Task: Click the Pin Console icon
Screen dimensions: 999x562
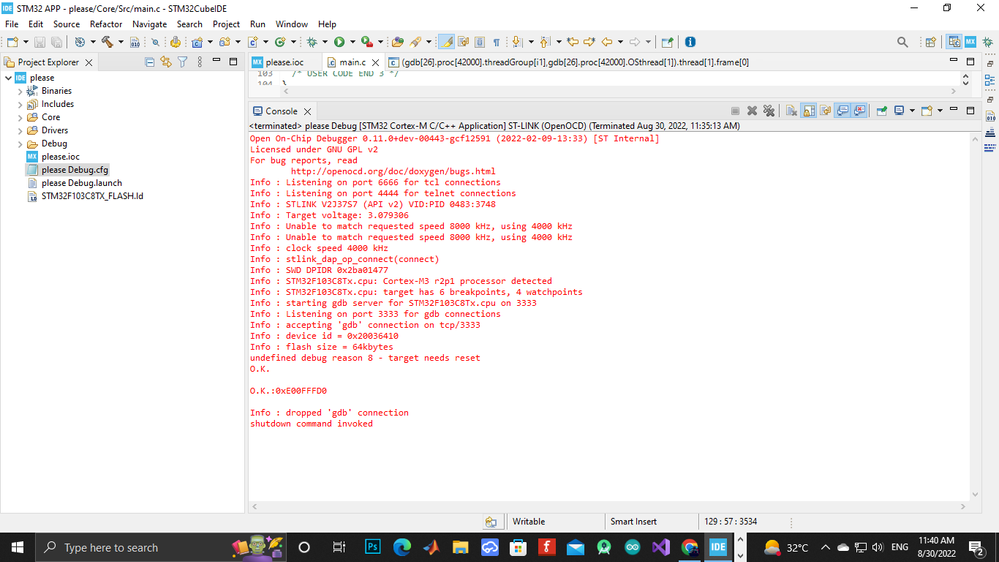Action: pyautogui.click(x=882, y=111)
